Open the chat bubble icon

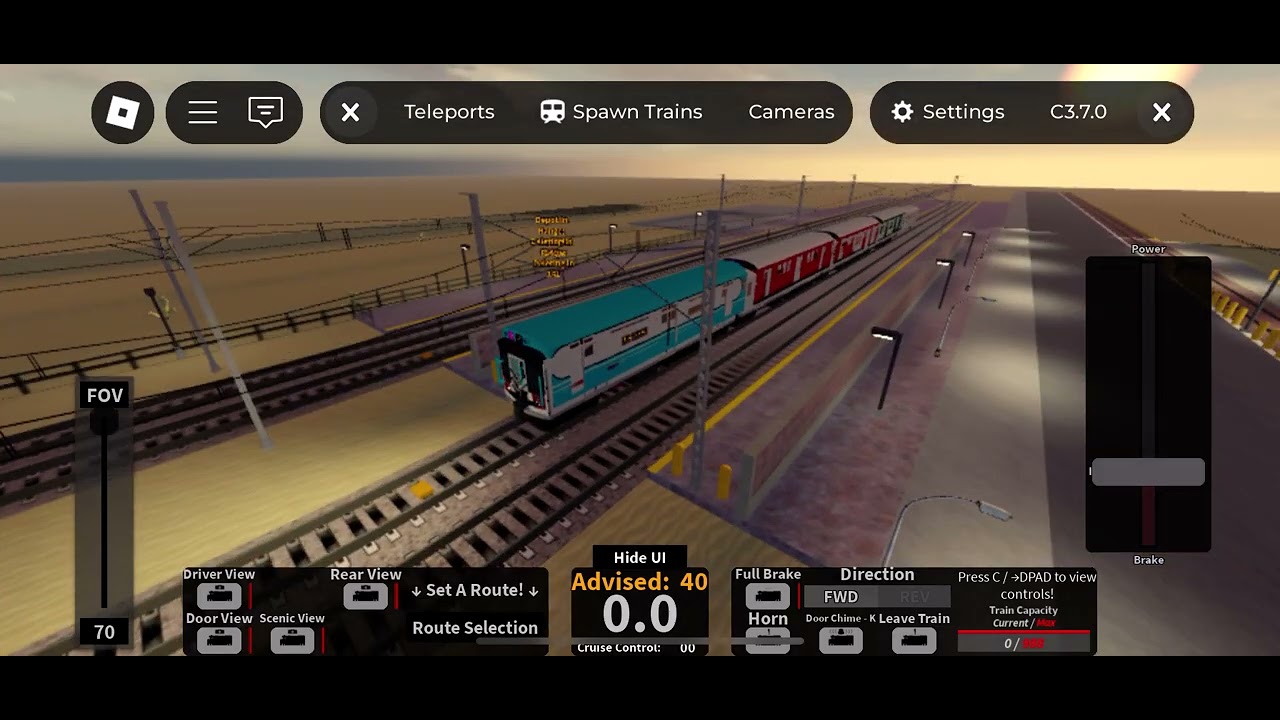click(265, 112)
